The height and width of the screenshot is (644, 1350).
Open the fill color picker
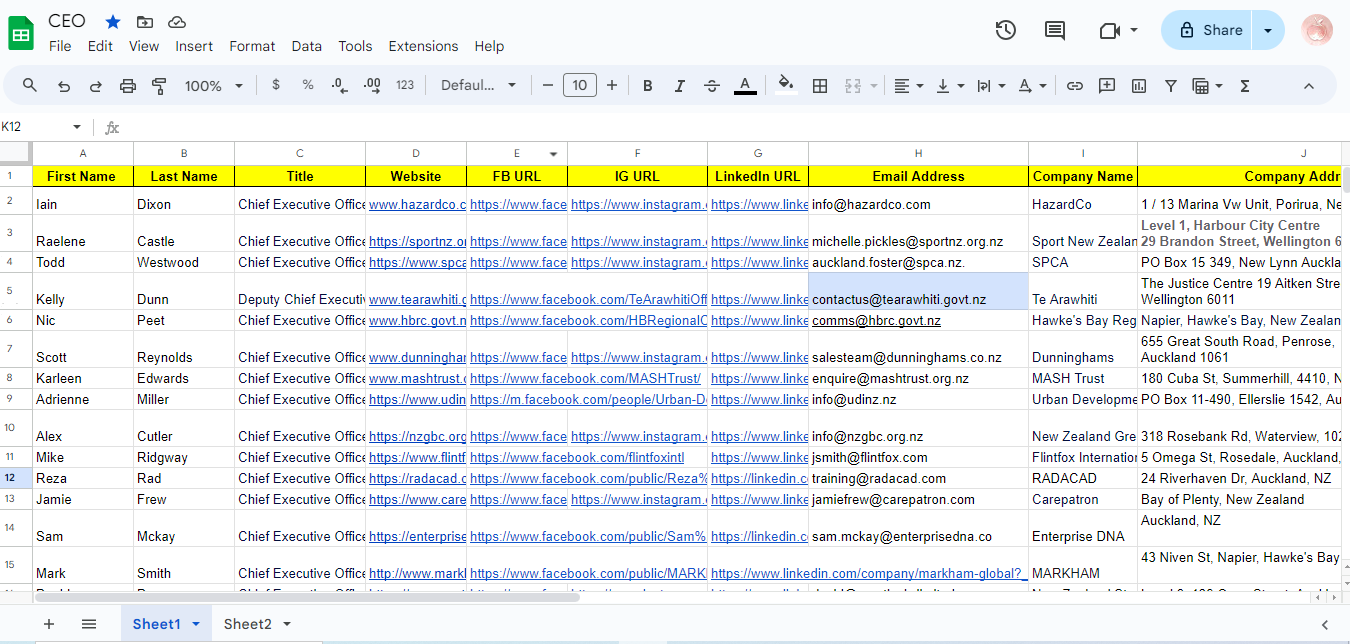786,86
